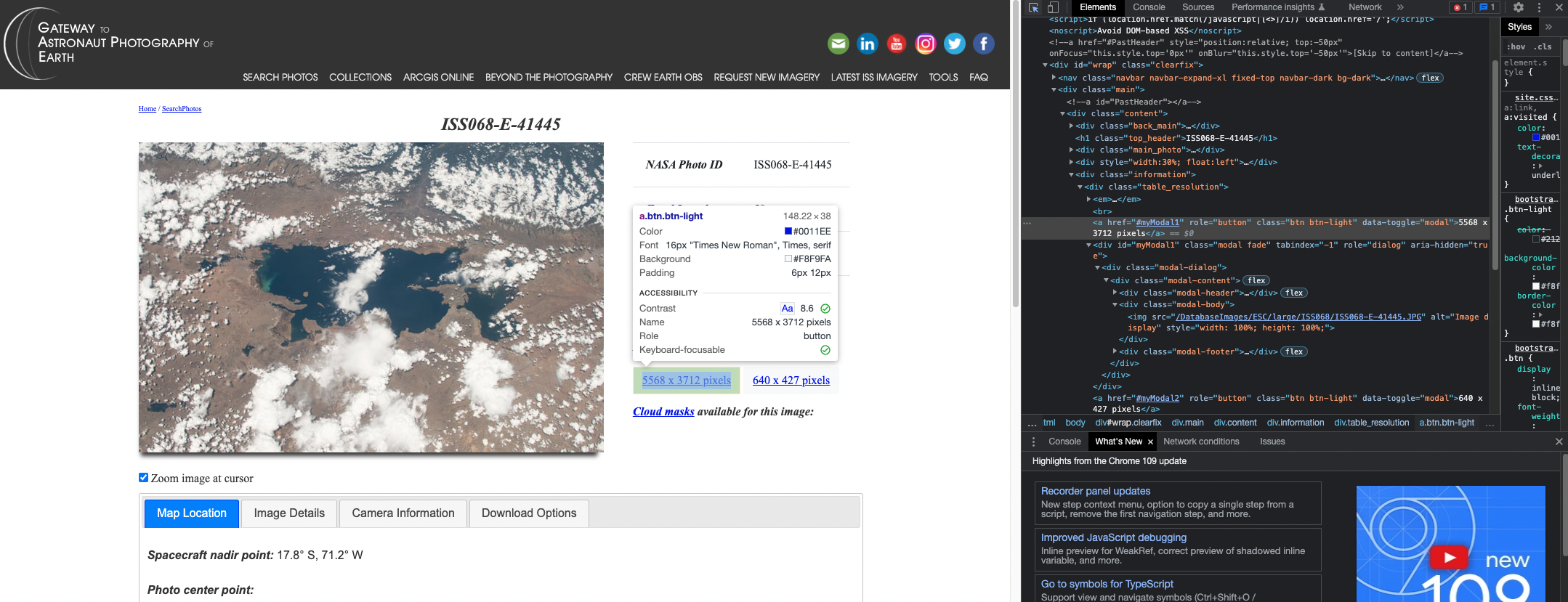Click the red error count badge

pos(1460,7)
